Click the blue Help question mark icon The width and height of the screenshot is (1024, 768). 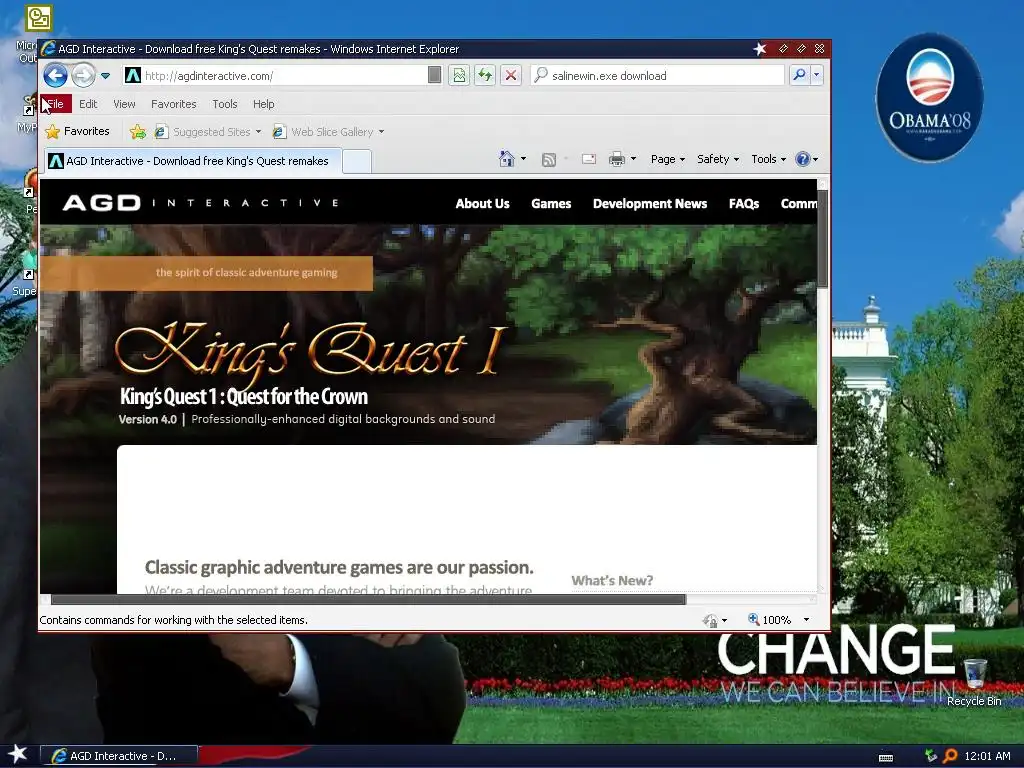coord(803,159)
